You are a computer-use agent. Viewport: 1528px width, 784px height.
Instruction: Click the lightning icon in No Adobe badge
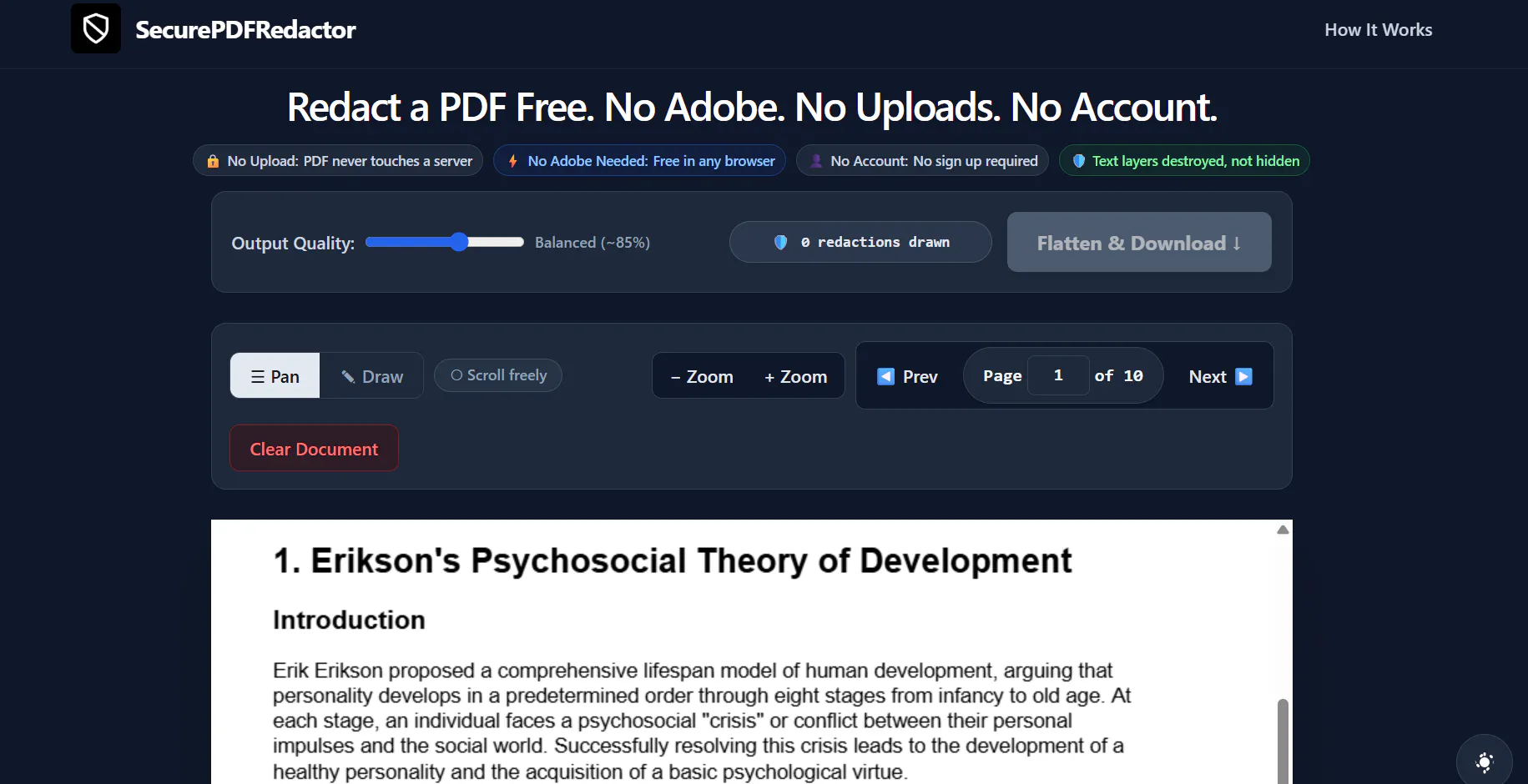pyautogui.click(x=512, y=161)
